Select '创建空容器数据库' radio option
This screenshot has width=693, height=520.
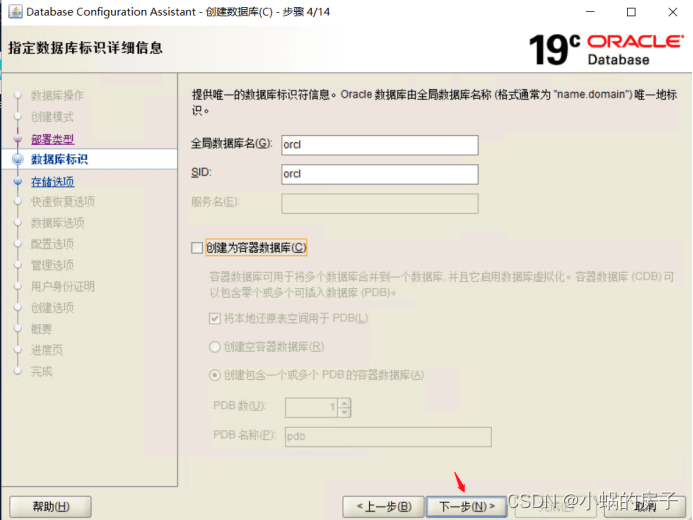click(215, 347)
